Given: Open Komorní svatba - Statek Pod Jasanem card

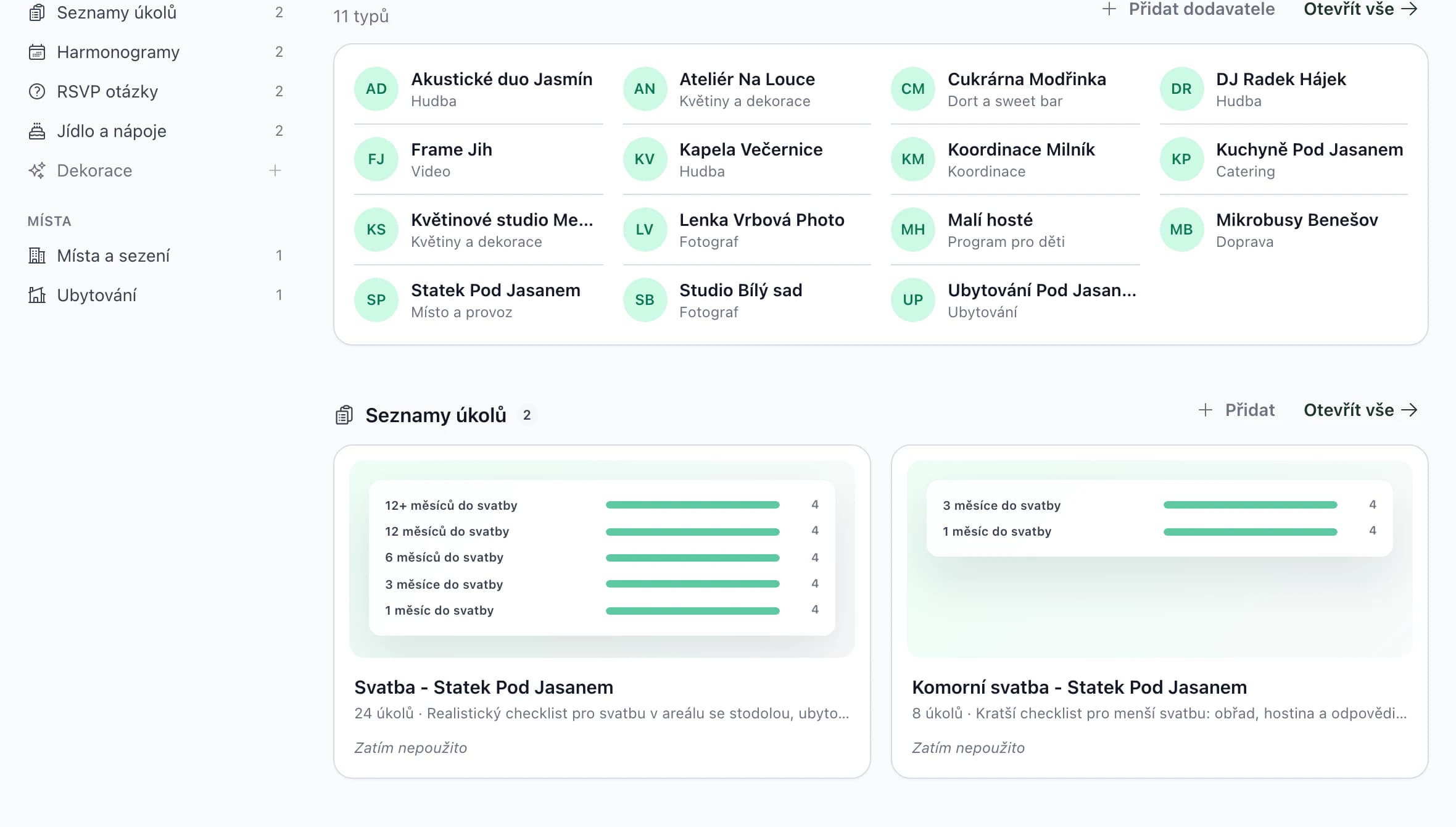Looking at the screenshot, I should [x=1160, y=612].
